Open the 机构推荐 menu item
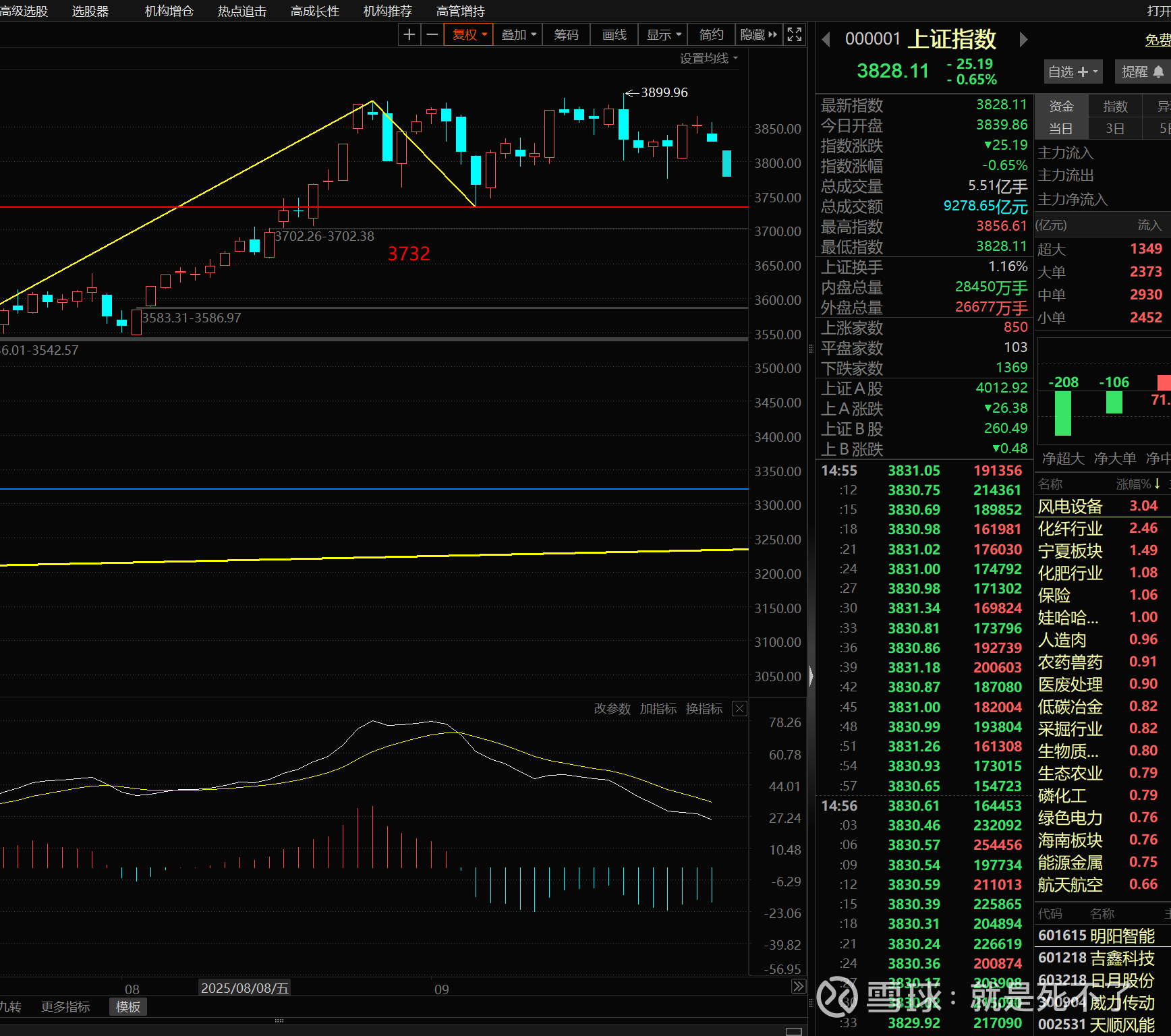The width and height of the screenshot is (1171, 1036). 388,11
